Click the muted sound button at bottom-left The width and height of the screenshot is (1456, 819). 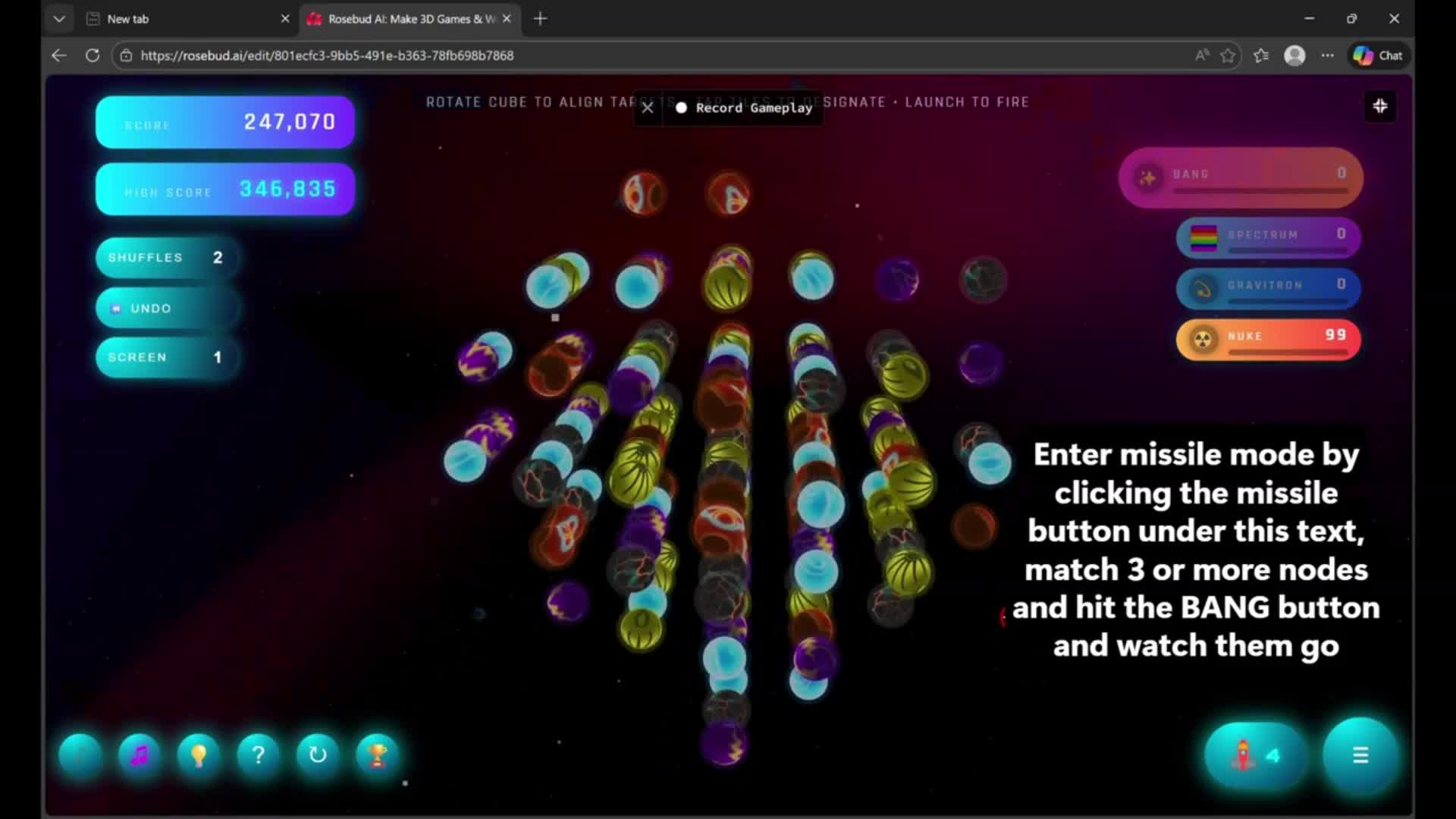tap(80, 755)
